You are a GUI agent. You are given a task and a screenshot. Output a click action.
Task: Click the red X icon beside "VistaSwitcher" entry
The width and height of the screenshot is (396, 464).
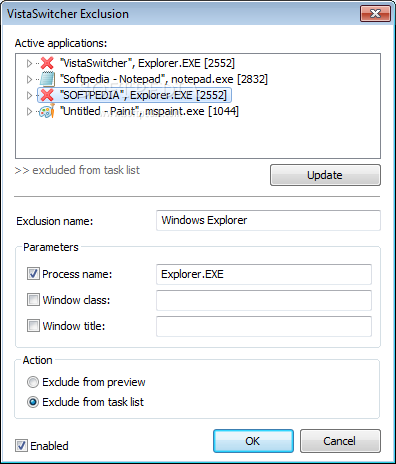coord(47,63)
